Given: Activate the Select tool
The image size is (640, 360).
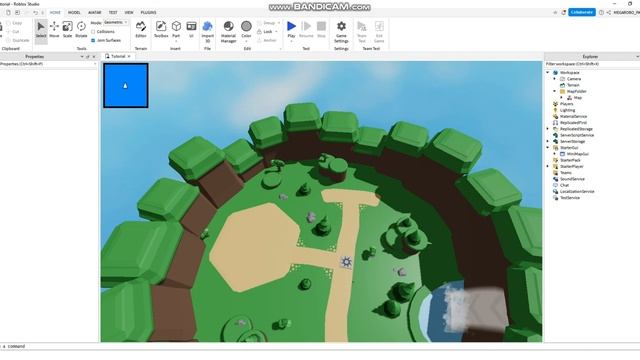Looking at the screenshot, I should click(41, 30).
